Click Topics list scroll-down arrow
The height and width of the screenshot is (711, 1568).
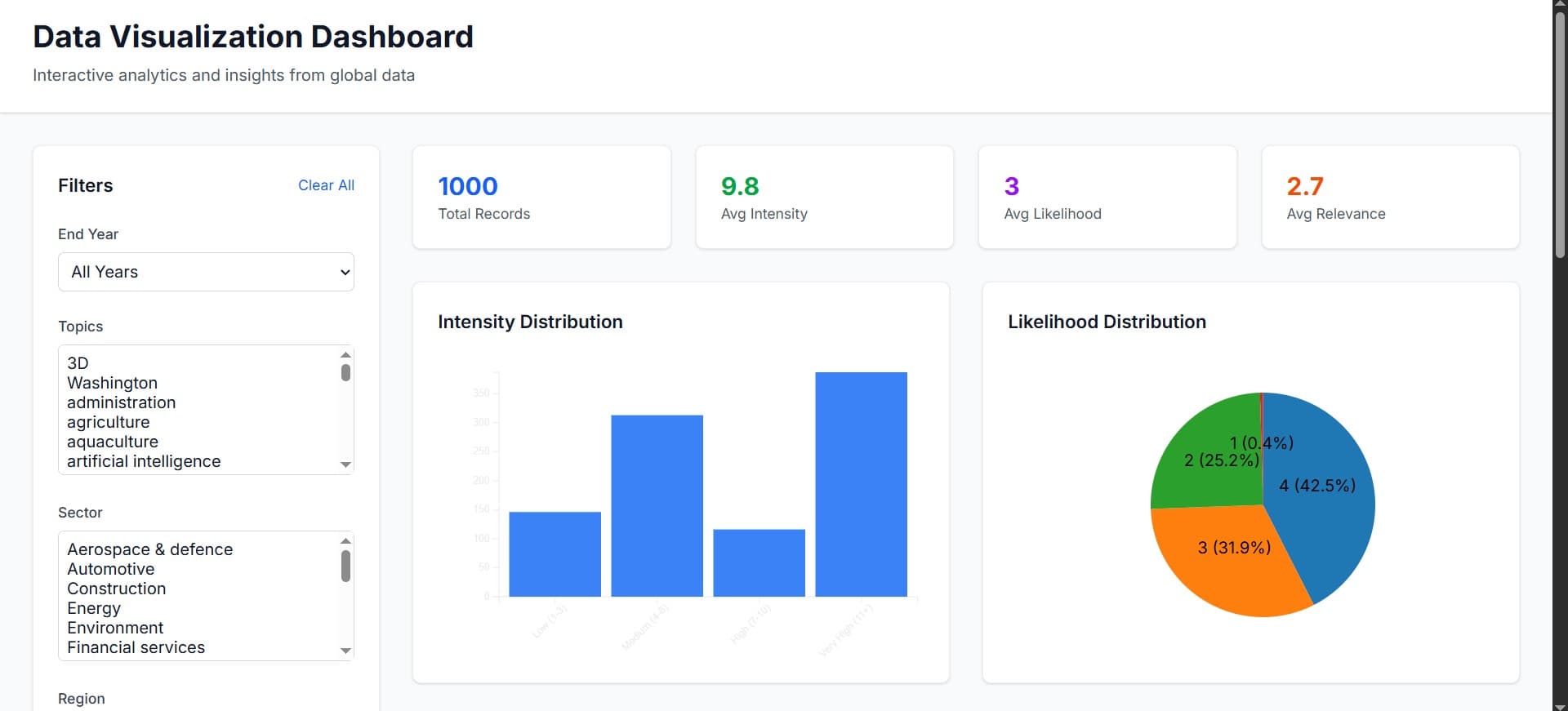[345, 464]
